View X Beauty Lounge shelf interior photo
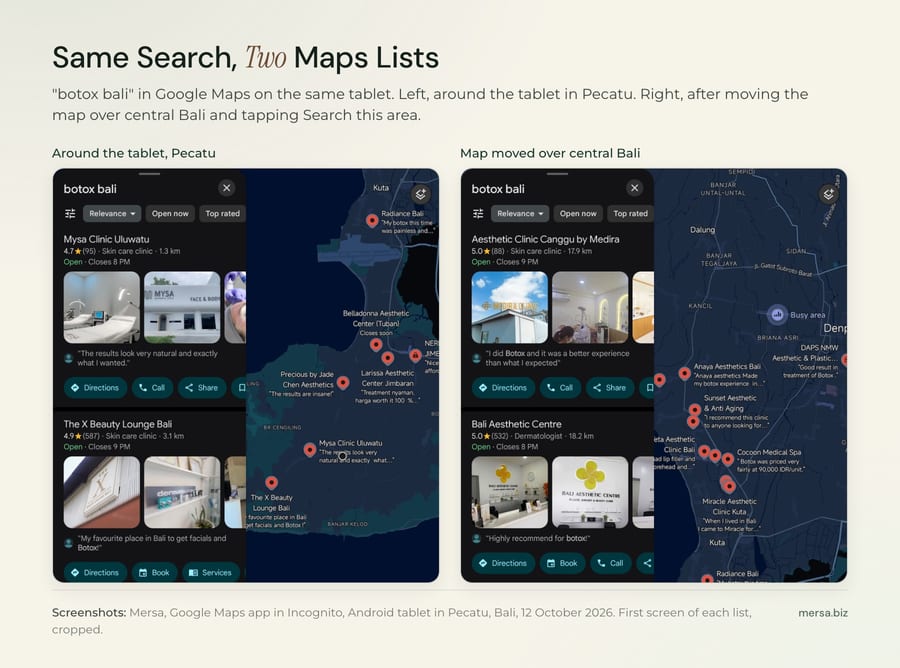900x668 pixels. [x=182, y=492]
